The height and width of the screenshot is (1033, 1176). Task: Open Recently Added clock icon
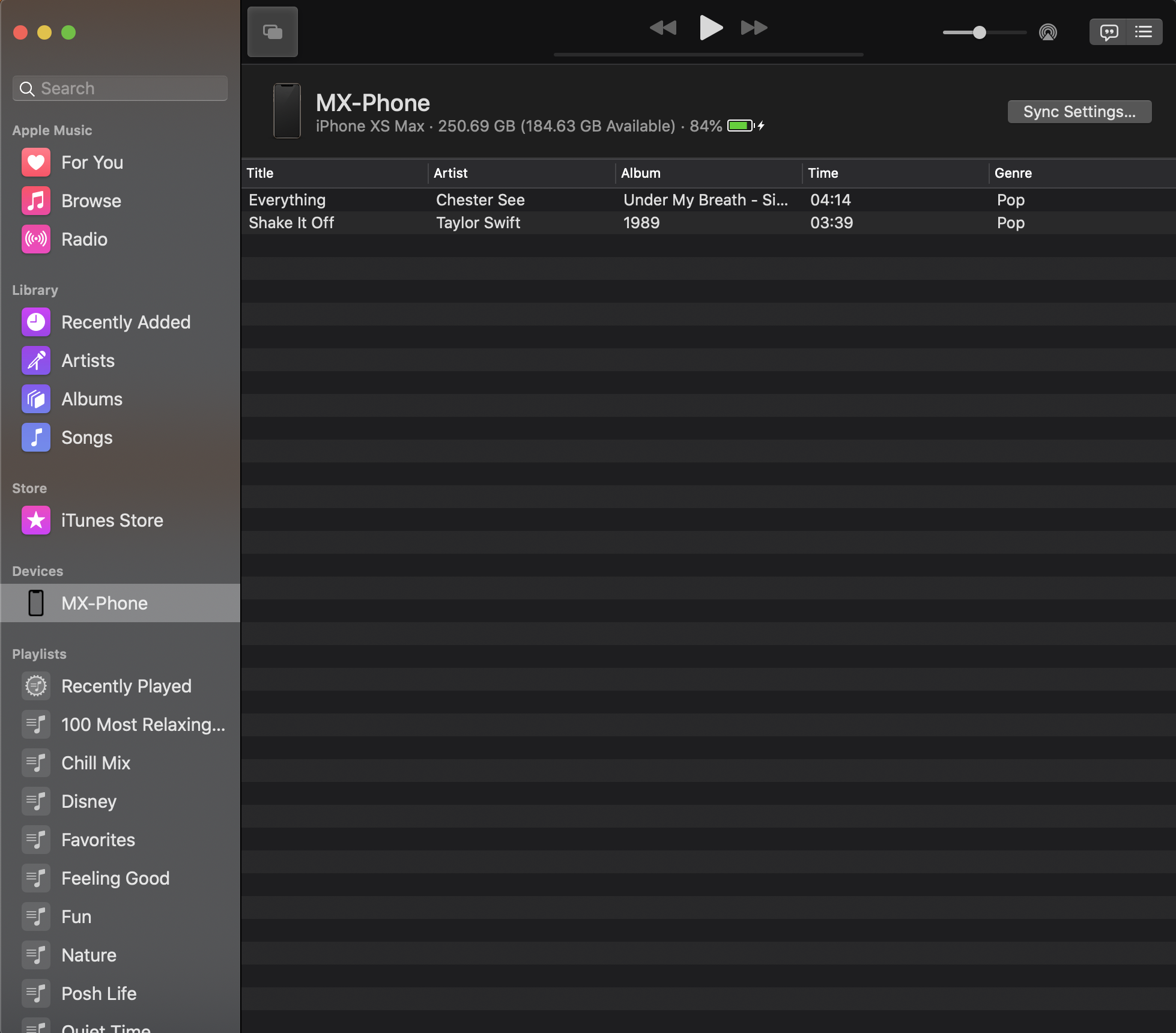36,322
